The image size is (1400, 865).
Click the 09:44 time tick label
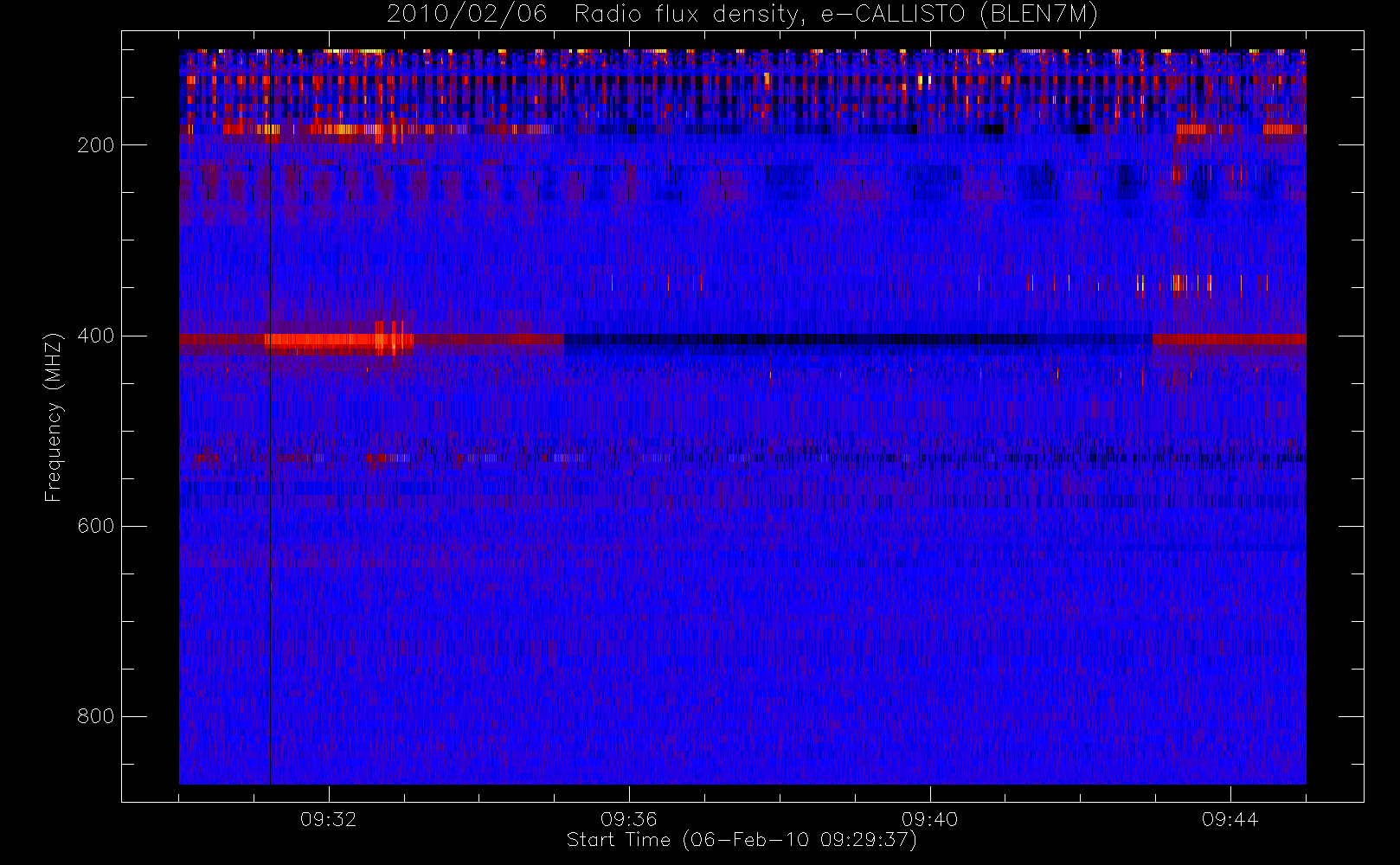tap(1230, 819)
